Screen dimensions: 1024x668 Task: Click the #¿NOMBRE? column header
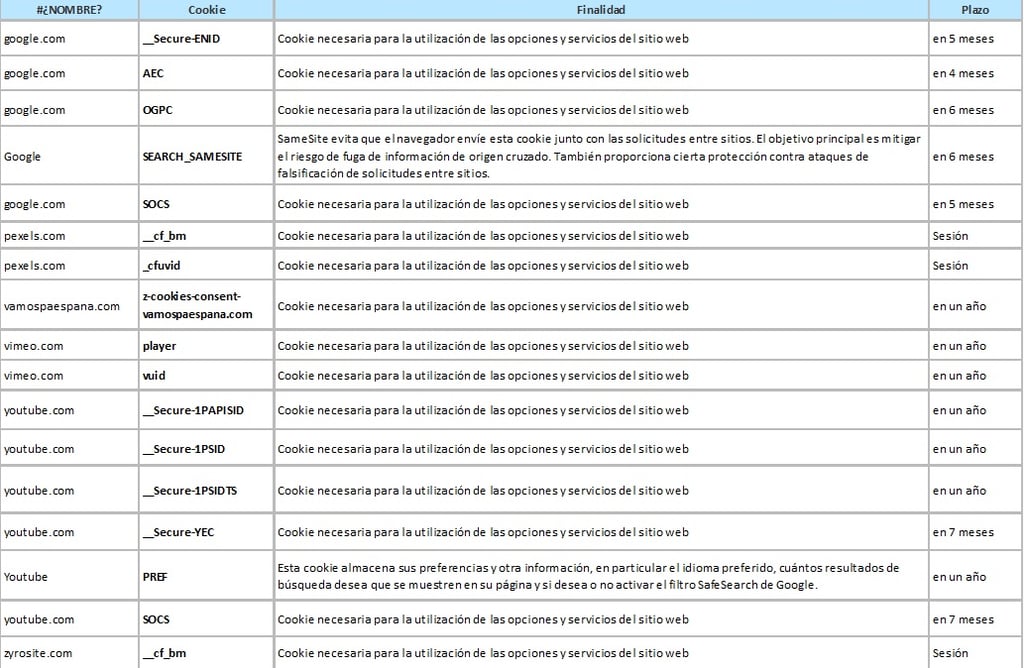click(x=69, y=10)
